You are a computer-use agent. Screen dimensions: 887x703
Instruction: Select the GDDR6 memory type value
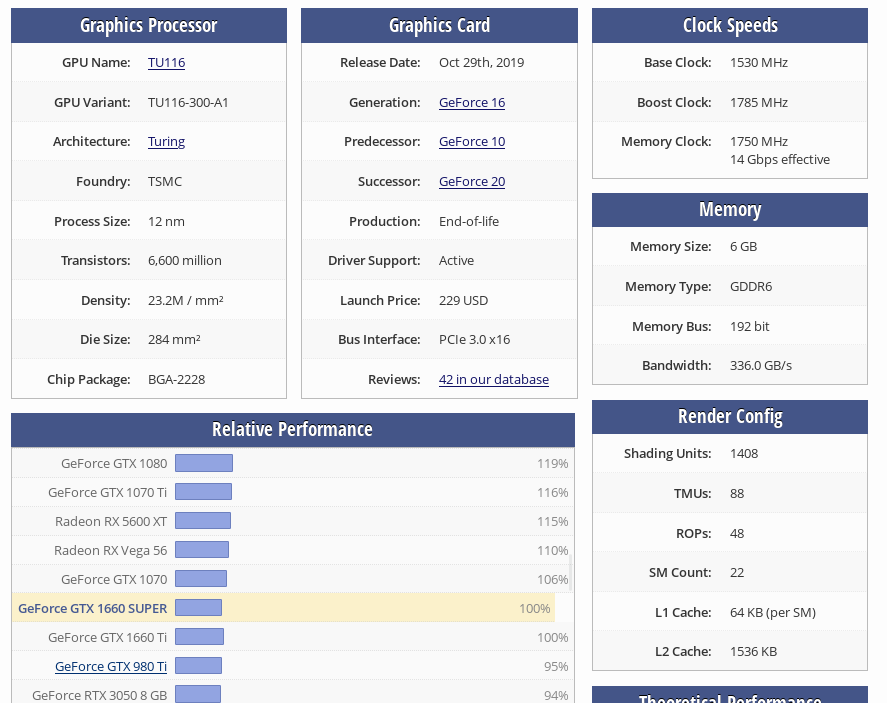751,286
